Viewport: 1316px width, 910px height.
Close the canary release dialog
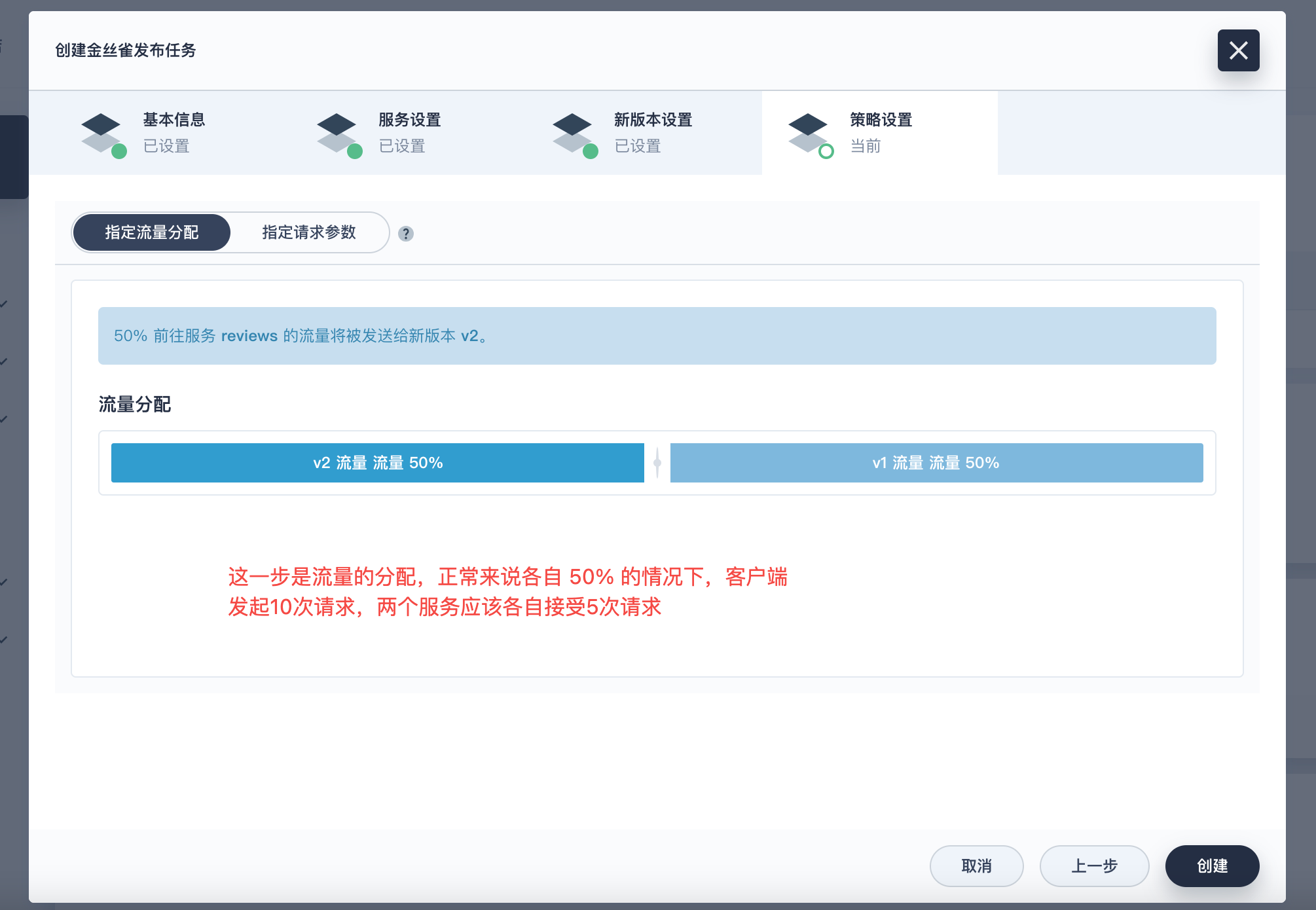click(x=1238, y=50)
